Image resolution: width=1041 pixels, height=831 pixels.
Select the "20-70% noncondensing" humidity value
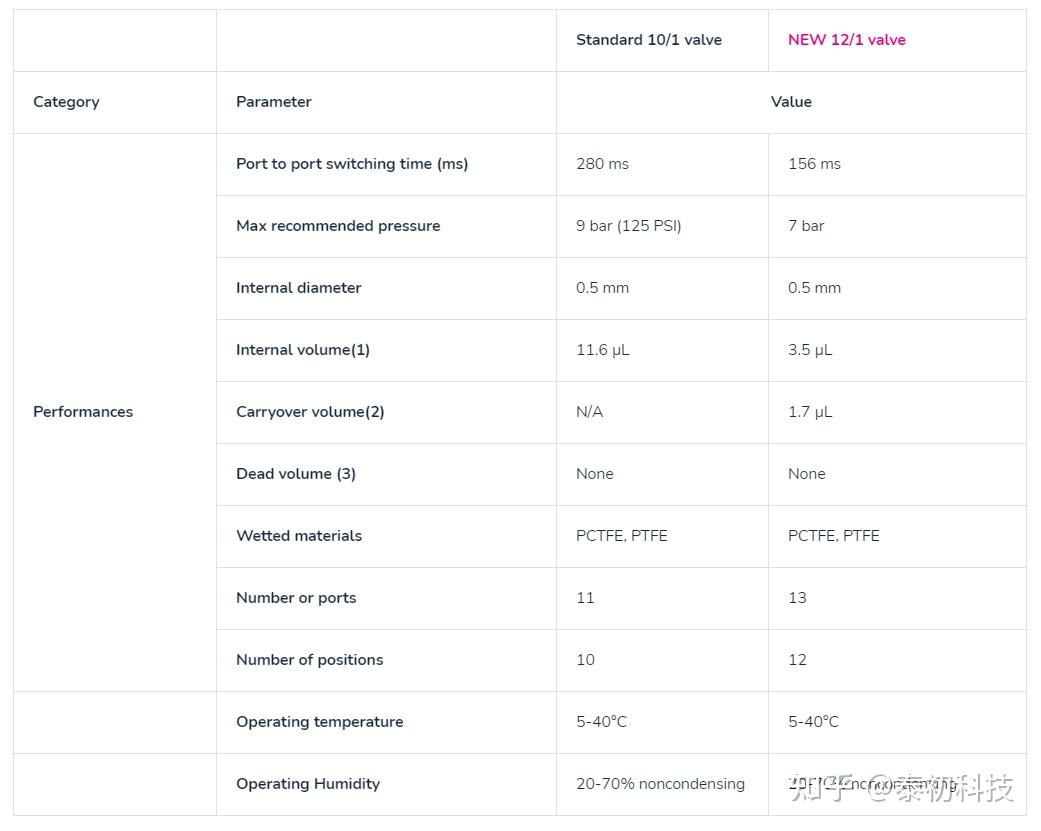click(x=660, y=784)
